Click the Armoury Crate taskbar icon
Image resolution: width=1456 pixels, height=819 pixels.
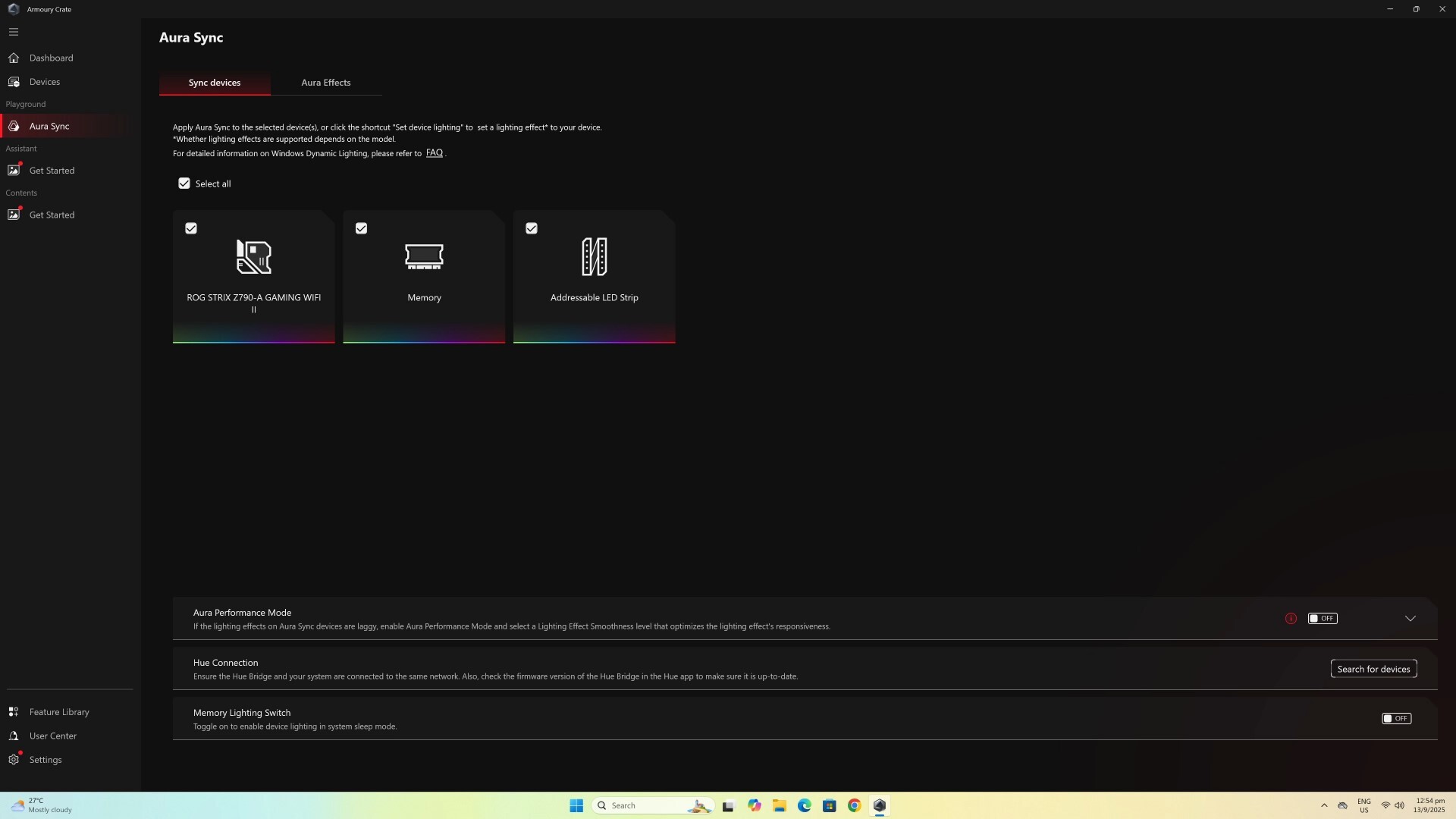tap(880, 805)
